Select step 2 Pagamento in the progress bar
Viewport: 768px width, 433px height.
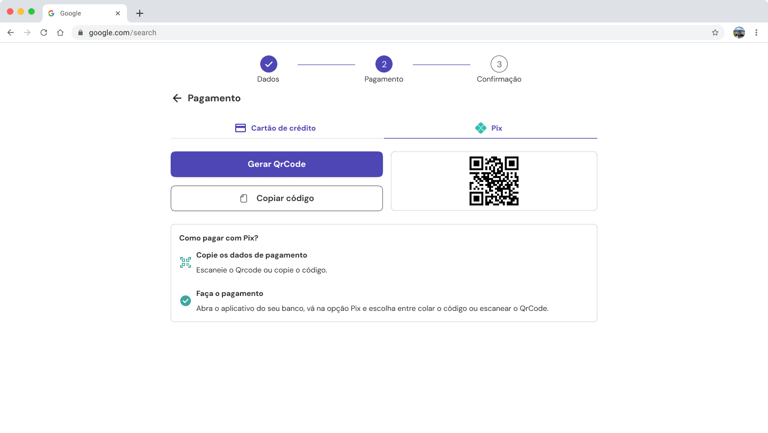click(384, 64)
